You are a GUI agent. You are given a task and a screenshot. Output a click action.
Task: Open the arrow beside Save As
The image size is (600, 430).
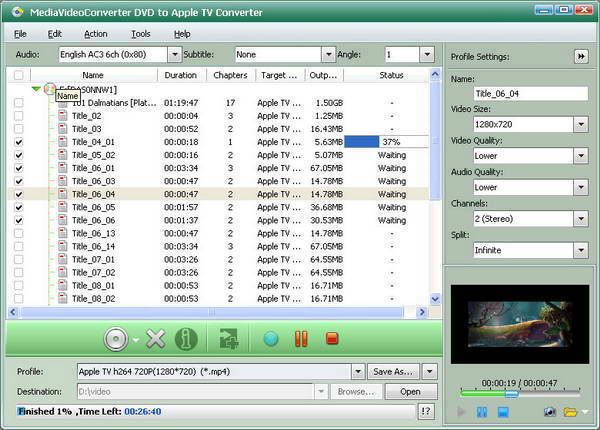[x=429, y=371]
